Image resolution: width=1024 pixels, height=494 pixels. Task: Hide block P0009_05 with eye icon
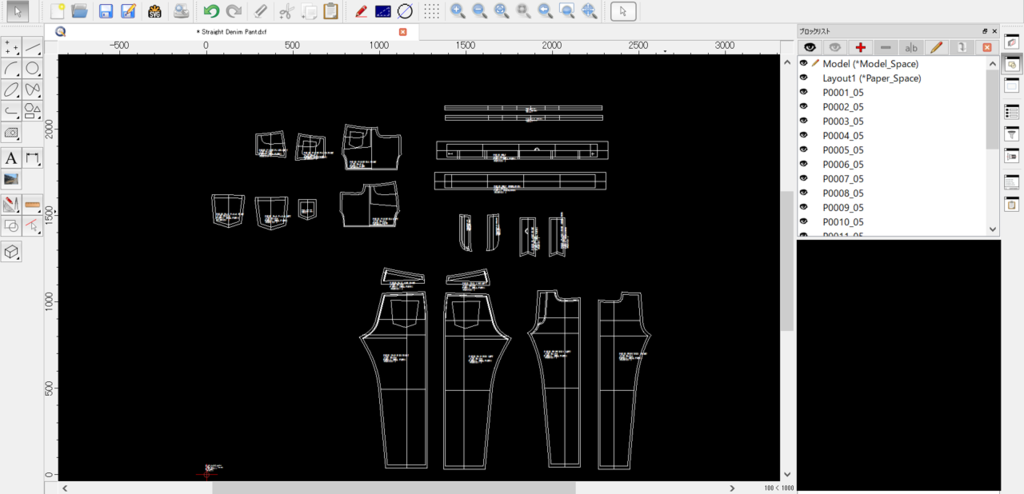(804, 208)
